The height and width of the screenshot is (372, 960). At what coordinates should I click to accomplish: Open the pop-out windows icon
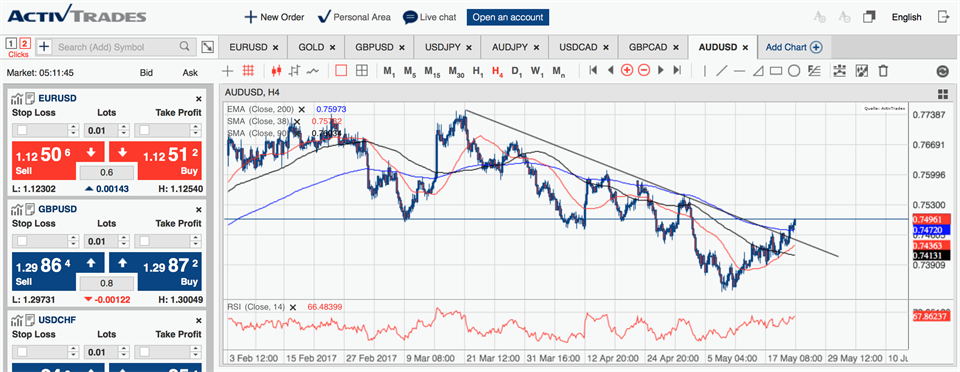(869, 17)
